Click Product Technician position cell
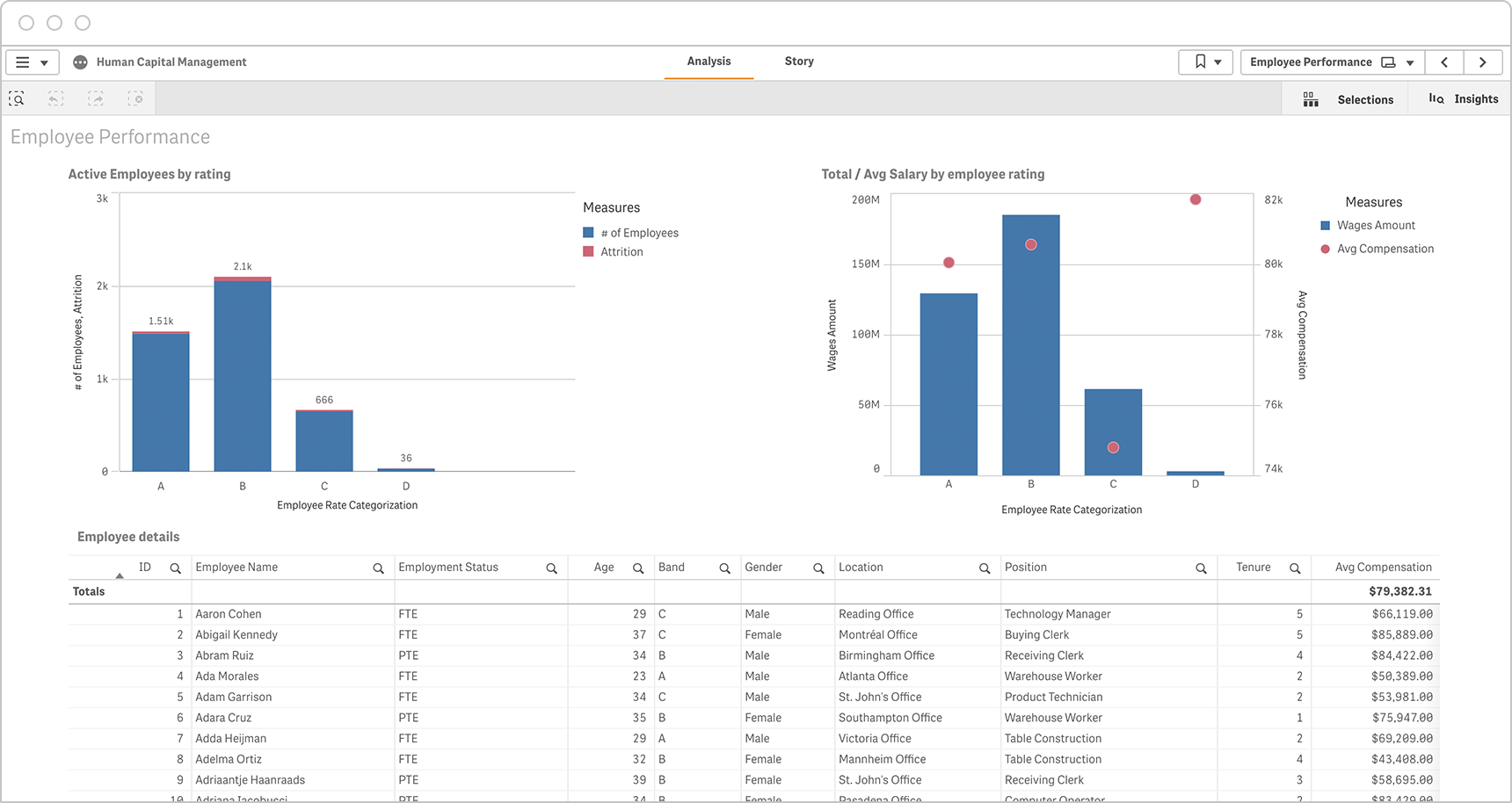The width and height of the screenshot is (1512, 803). [x=1053, y=697]
